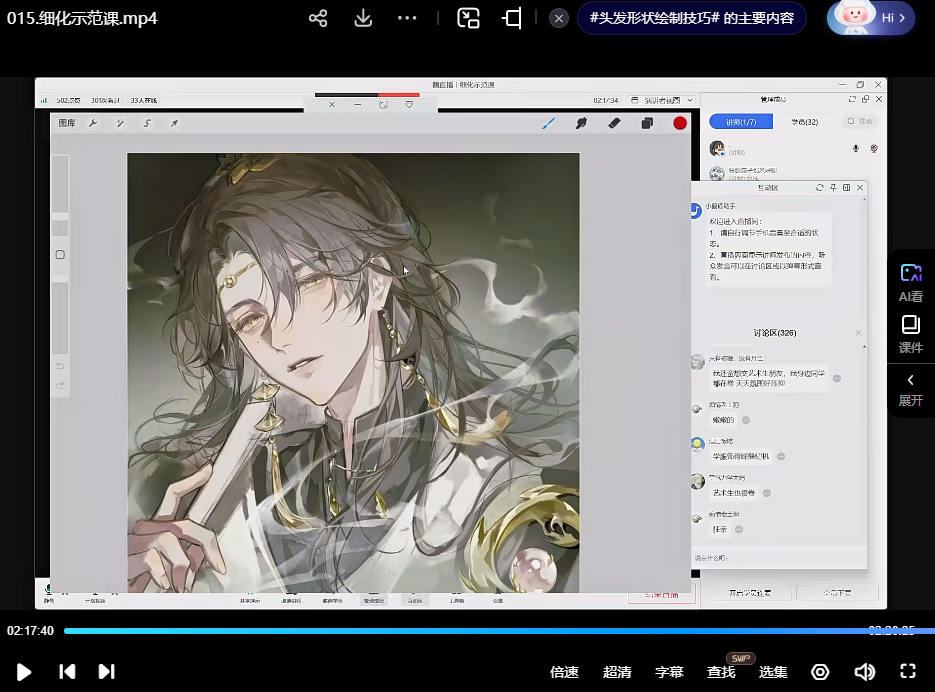Click the crop/screenshot frame icon
The width and height of the screenshot is (935, 692).
[x=512, y=18]
